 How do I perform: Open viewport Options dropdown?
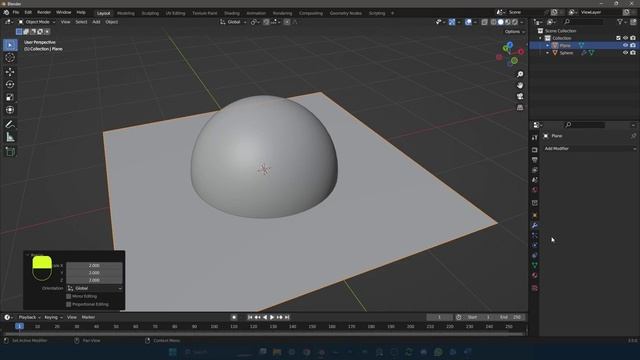pos(515,32)
